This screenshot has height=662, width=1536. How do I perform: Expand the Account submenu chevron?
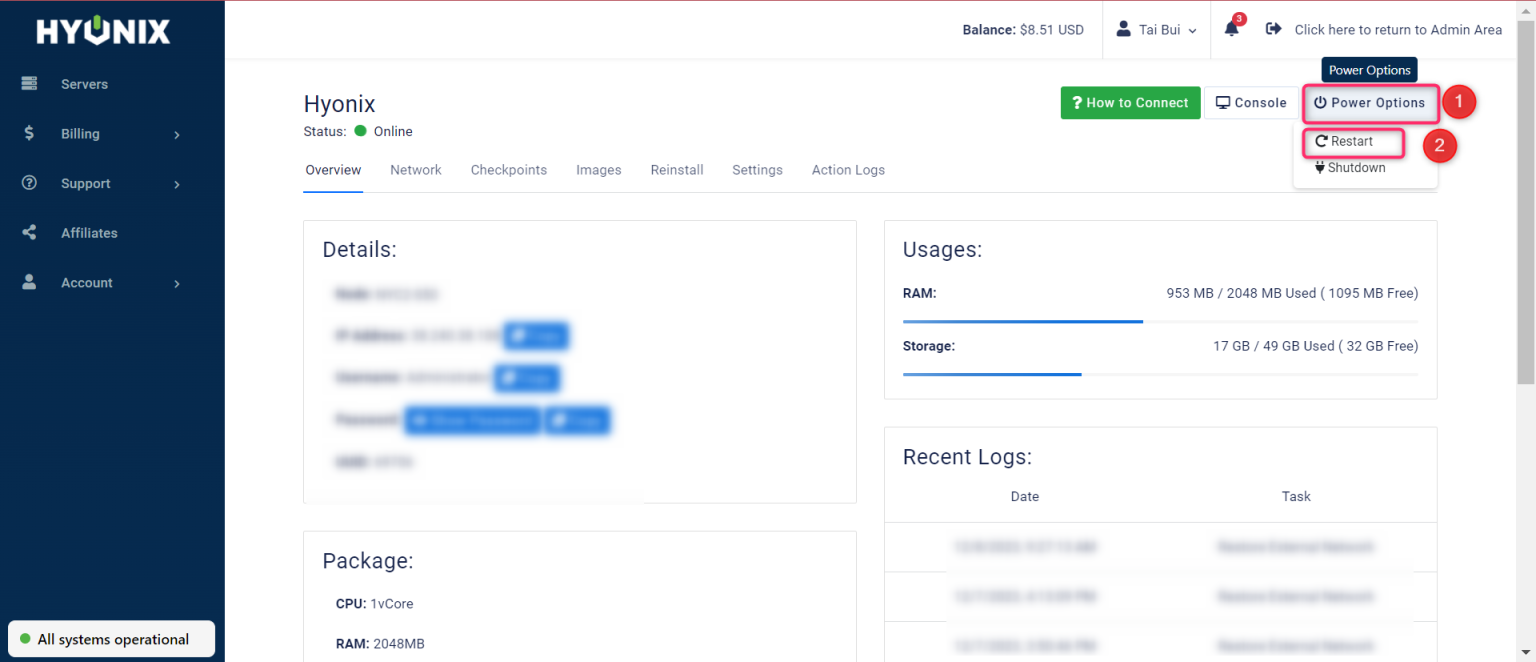(x=177, y=284)
